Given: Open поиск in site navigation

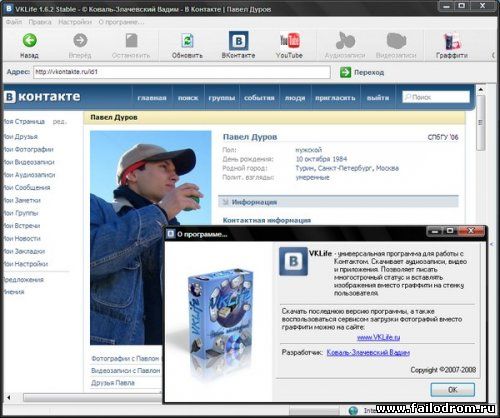Looking at the screenshot, I should click(x=188, y=98).
